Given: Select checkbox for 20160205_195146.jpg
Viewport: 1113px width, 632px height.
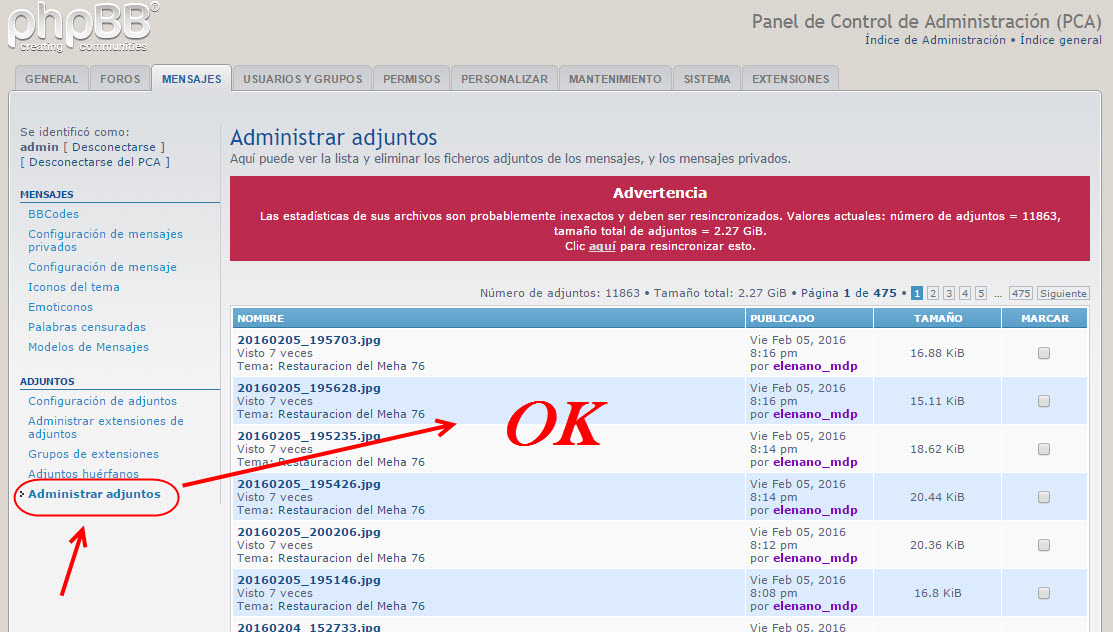Looking at the screenshot, I should pyautogui.click(x=1044, y=593).
